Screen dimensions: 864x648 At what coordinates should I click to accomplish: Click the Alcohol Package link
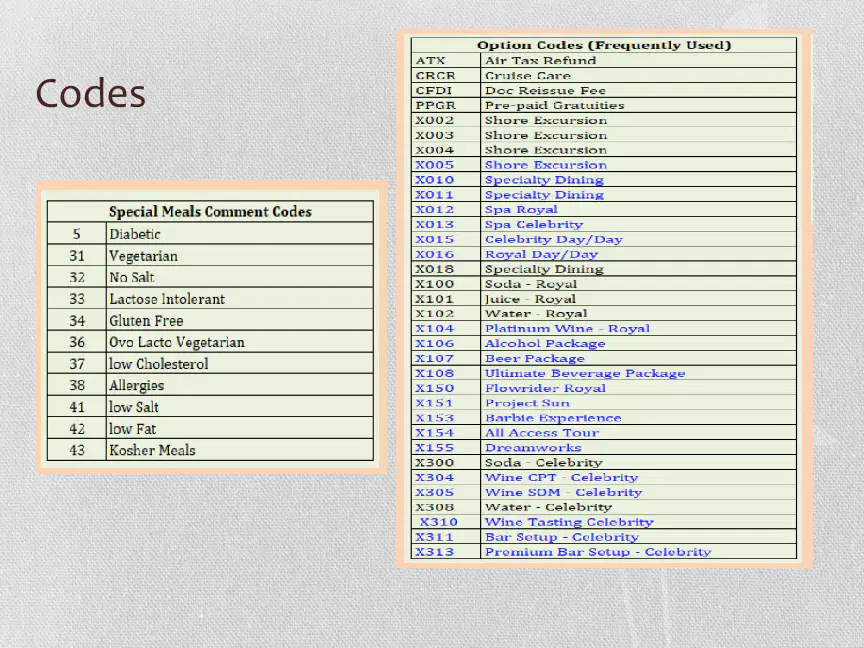tap(544, 343)
